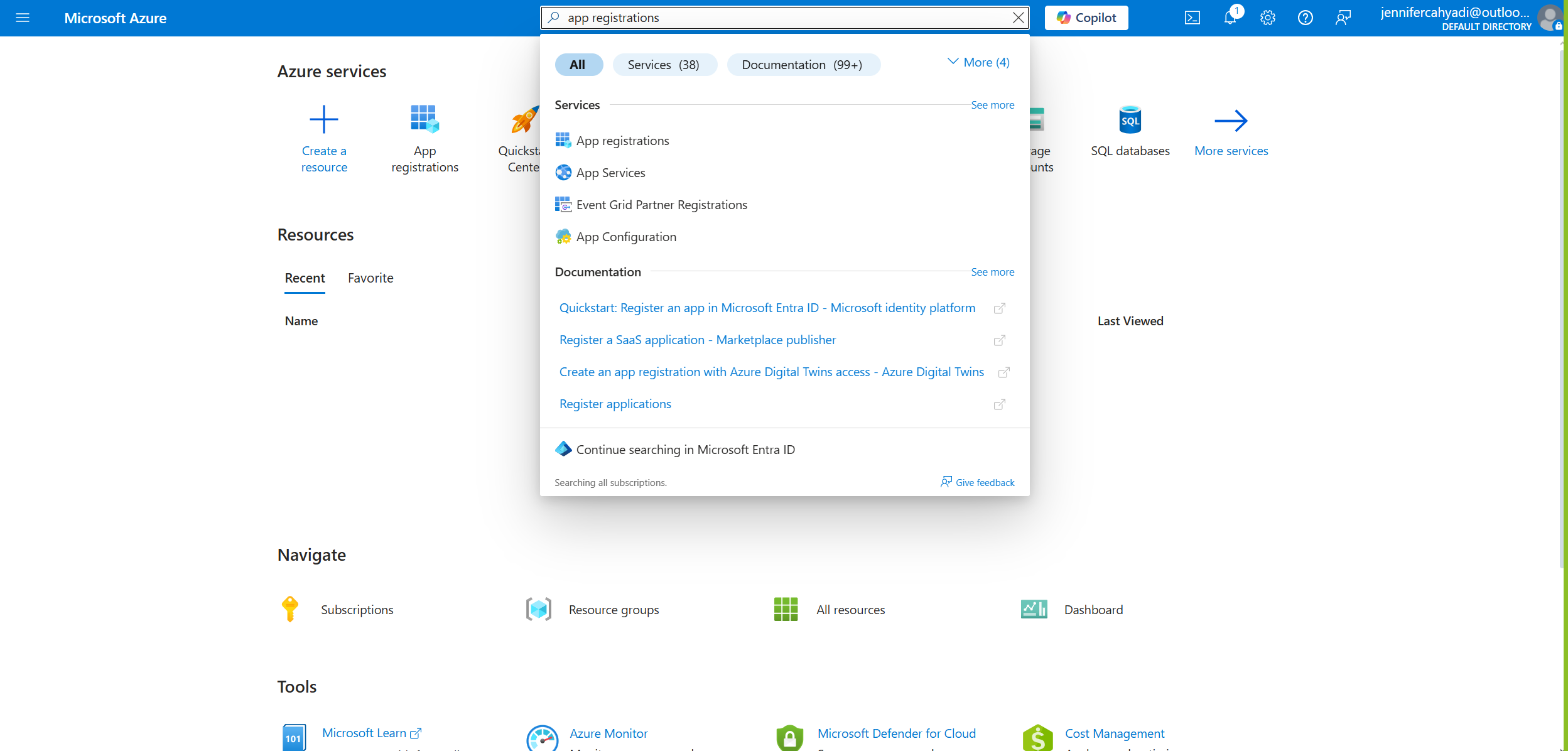Image resolution: width=1568 pixels, height=751 pixels.
Task: Open Microsoft Learn tool icon
Action: pos(294,737)
